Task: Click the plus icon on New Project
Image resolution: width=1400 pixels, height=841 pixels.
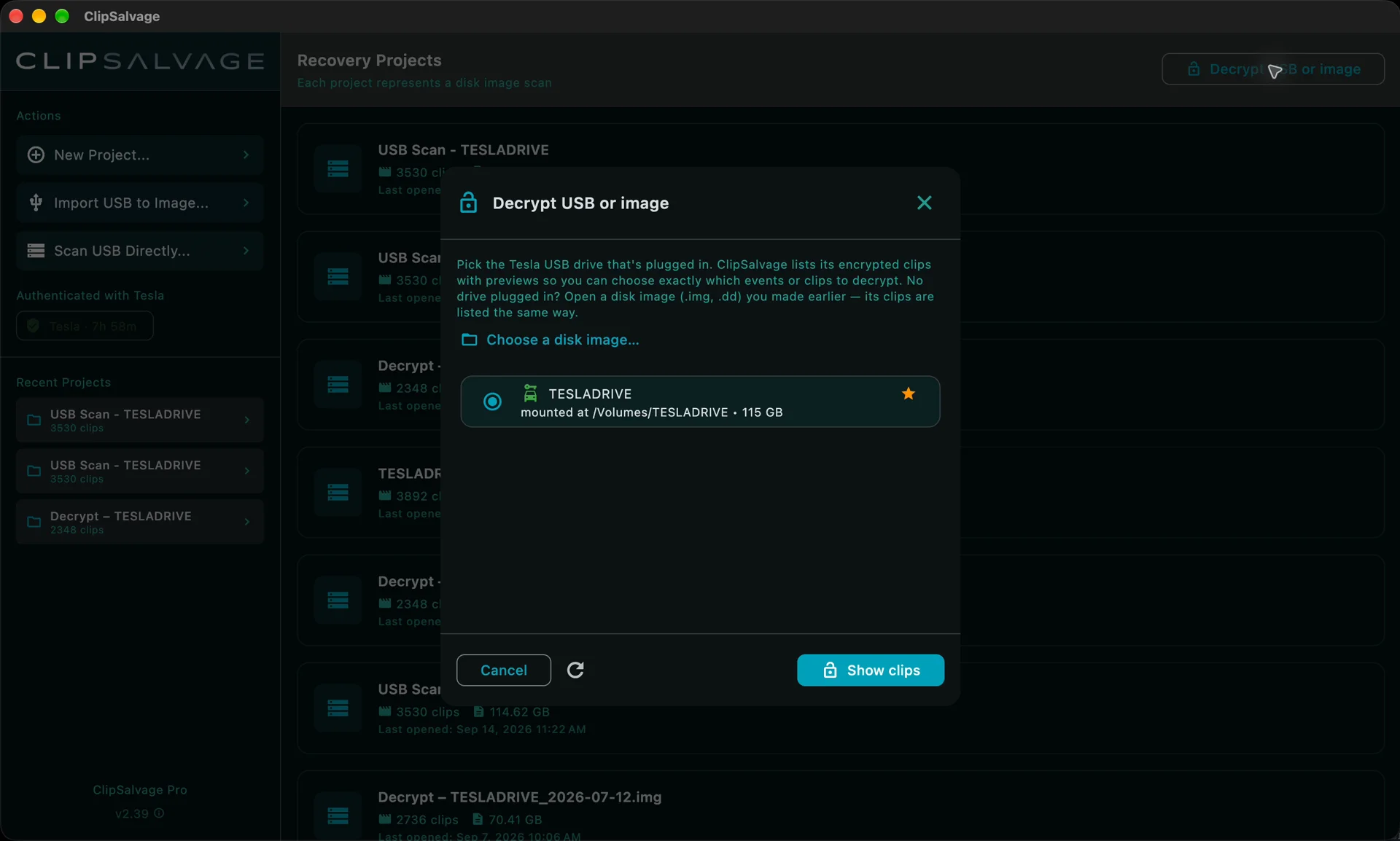Action: (36, 154)
